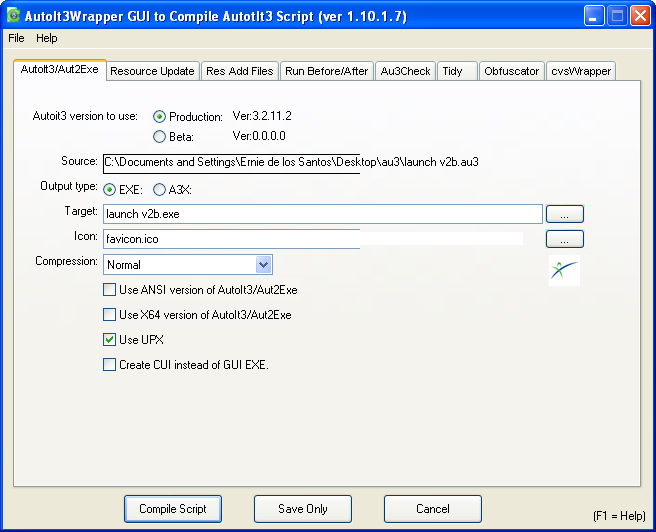Click the favicon icon preview image

point(564,270)
